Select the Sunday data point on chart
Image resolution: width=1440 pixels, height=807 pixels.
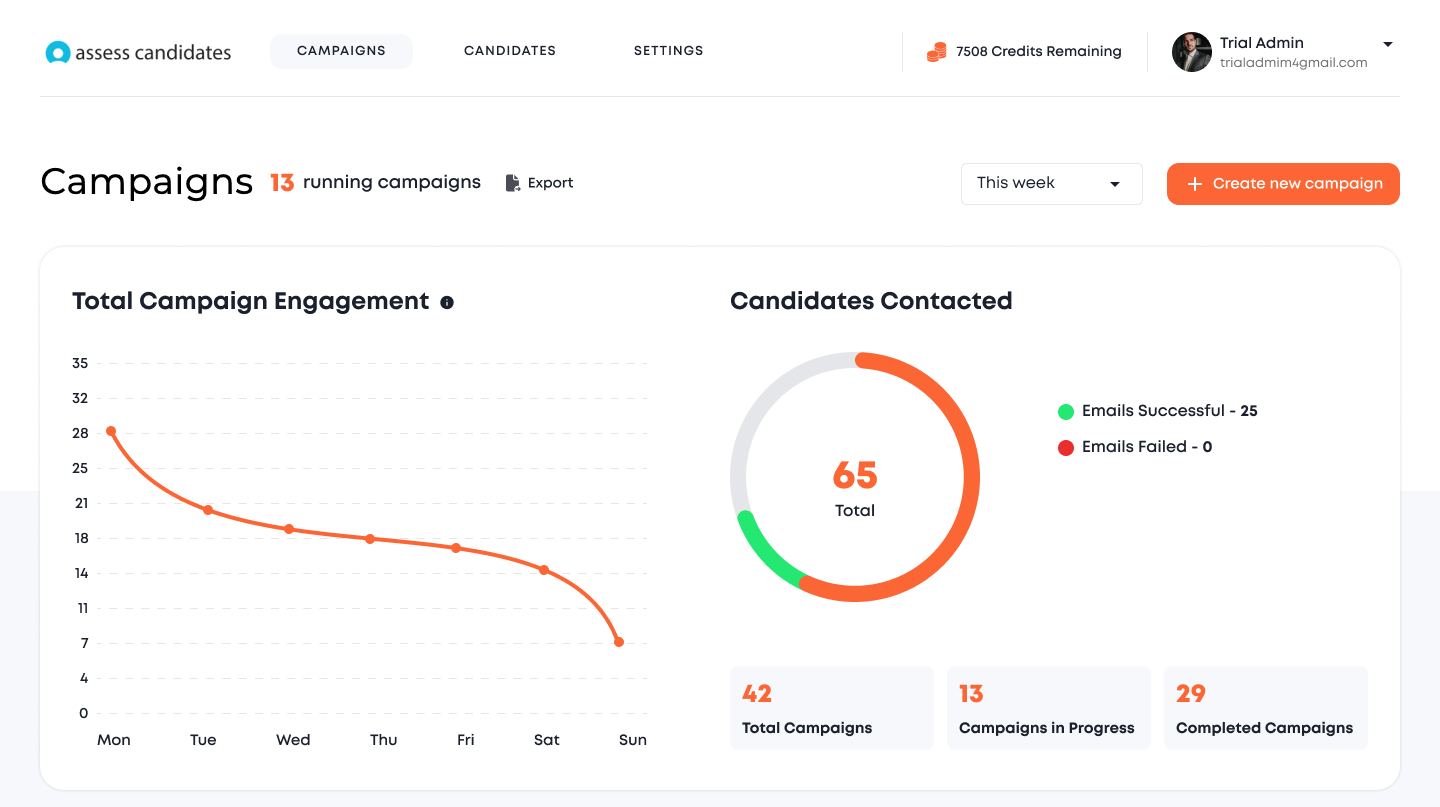(x=619, y=642)
